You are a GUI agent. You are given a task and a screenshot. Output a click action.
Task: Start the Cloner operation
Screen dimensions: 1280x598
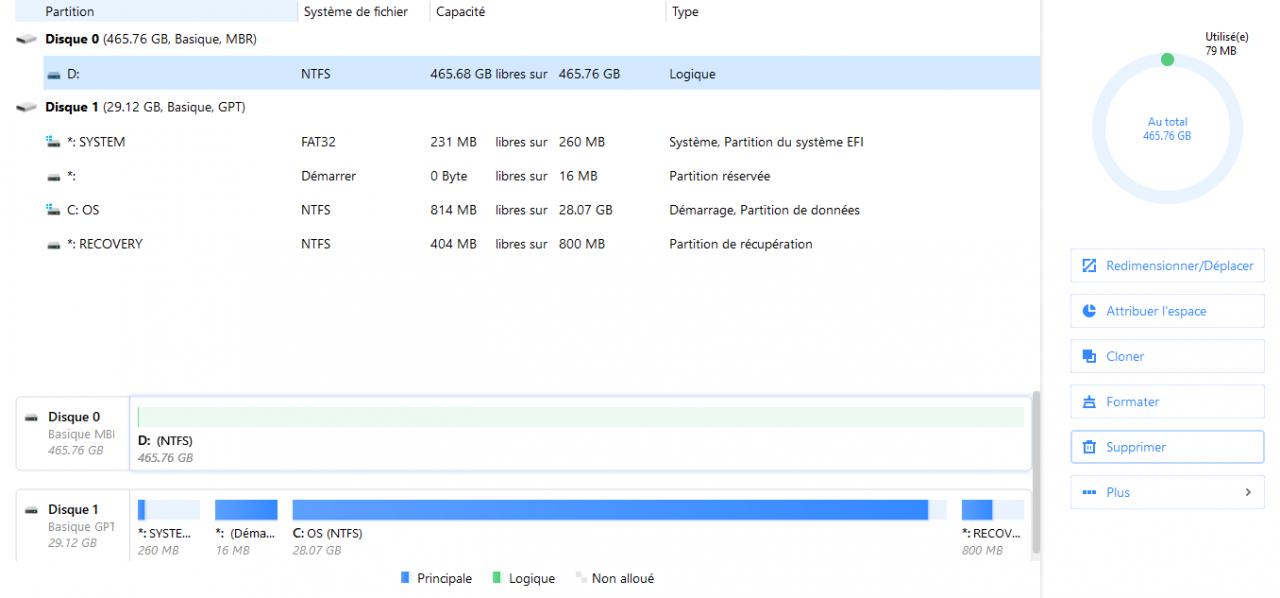pyautogui.click(x=1167, y=356)
